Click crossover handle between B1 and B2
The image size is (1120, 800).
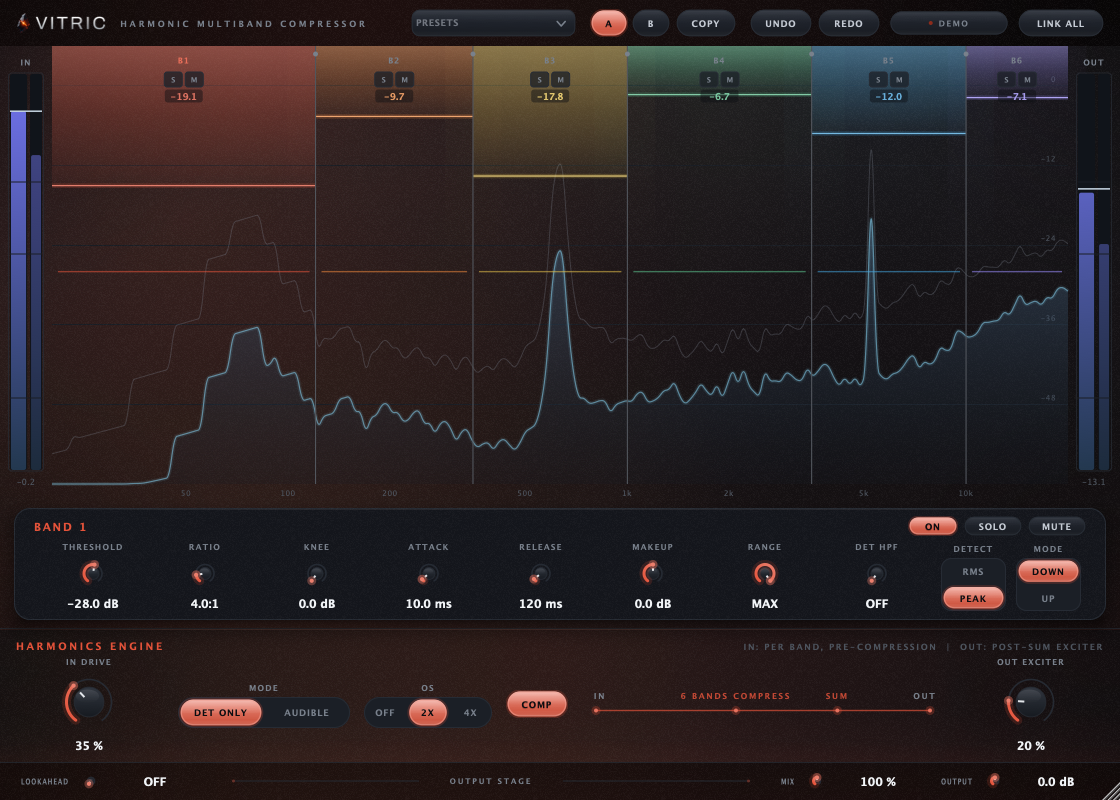tap(315, 53)
